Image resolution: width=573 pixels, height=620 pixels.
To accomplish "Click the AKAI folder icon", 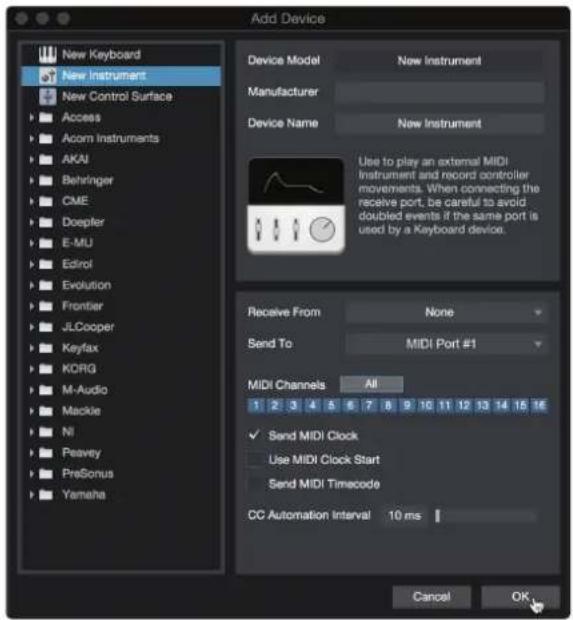I will pyautogui.click(x=46, y=159).
